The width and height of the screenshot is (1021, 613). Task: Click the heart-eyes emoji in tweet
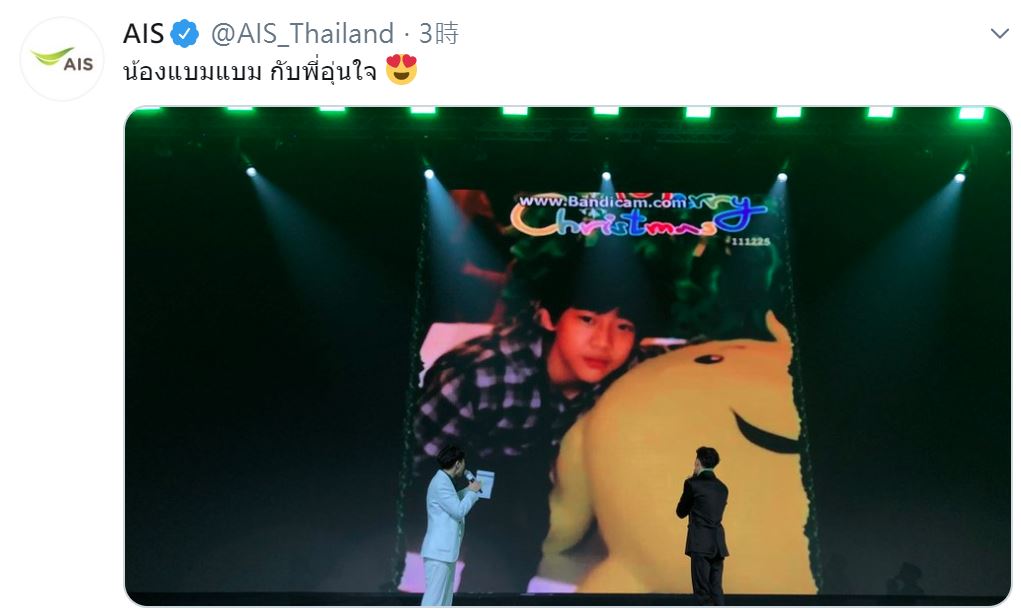pyautogui.click(x=401, y=70)
